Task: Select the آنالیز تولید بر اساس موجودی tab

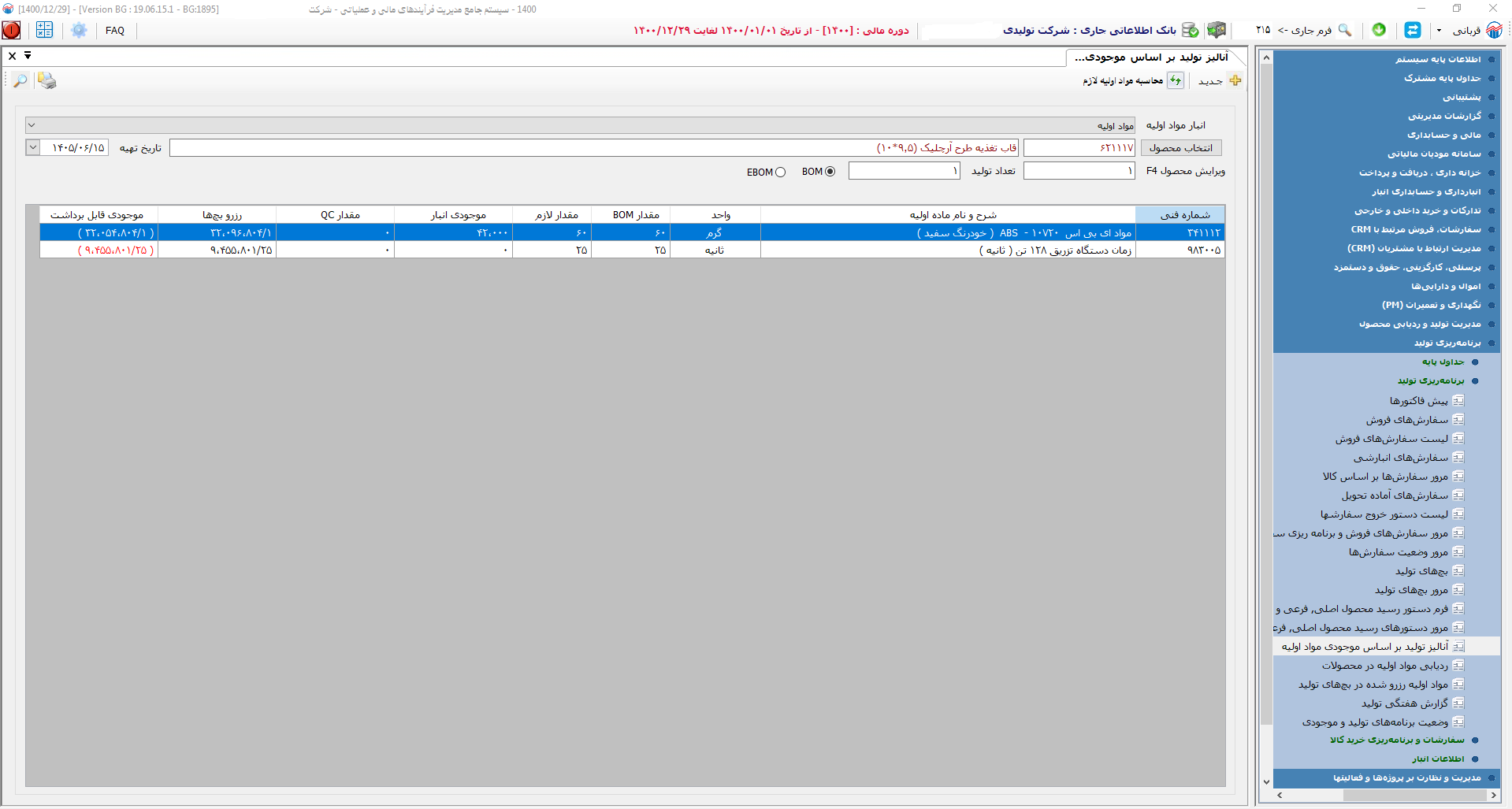Action: [x=1151, y=57]
